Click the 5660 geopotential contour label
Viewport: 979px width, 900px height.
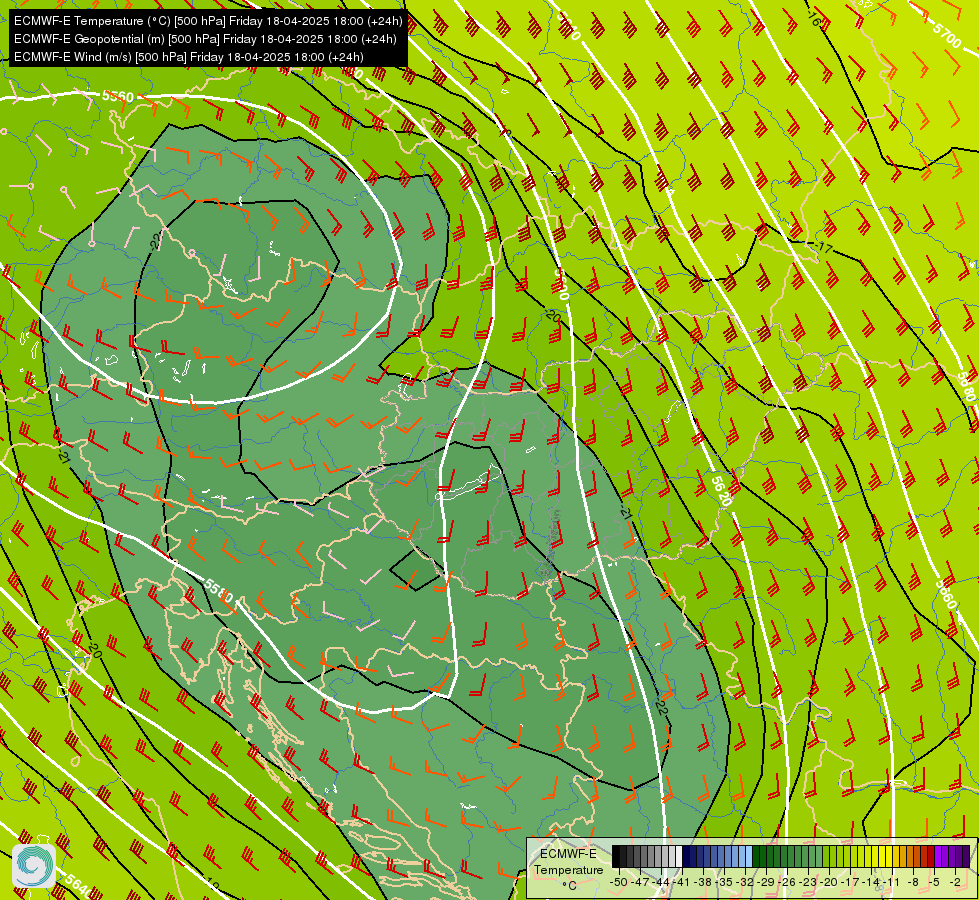945,594
